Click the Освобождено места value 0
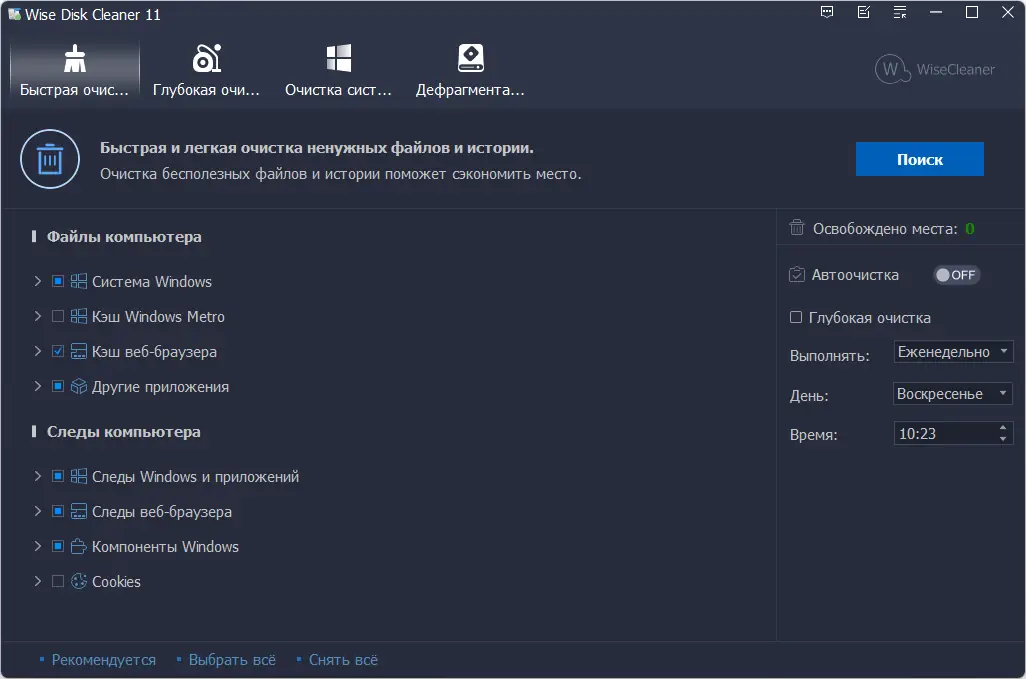Image resolution: width=1026 pixels, height=679 pixels. [970, 229]
